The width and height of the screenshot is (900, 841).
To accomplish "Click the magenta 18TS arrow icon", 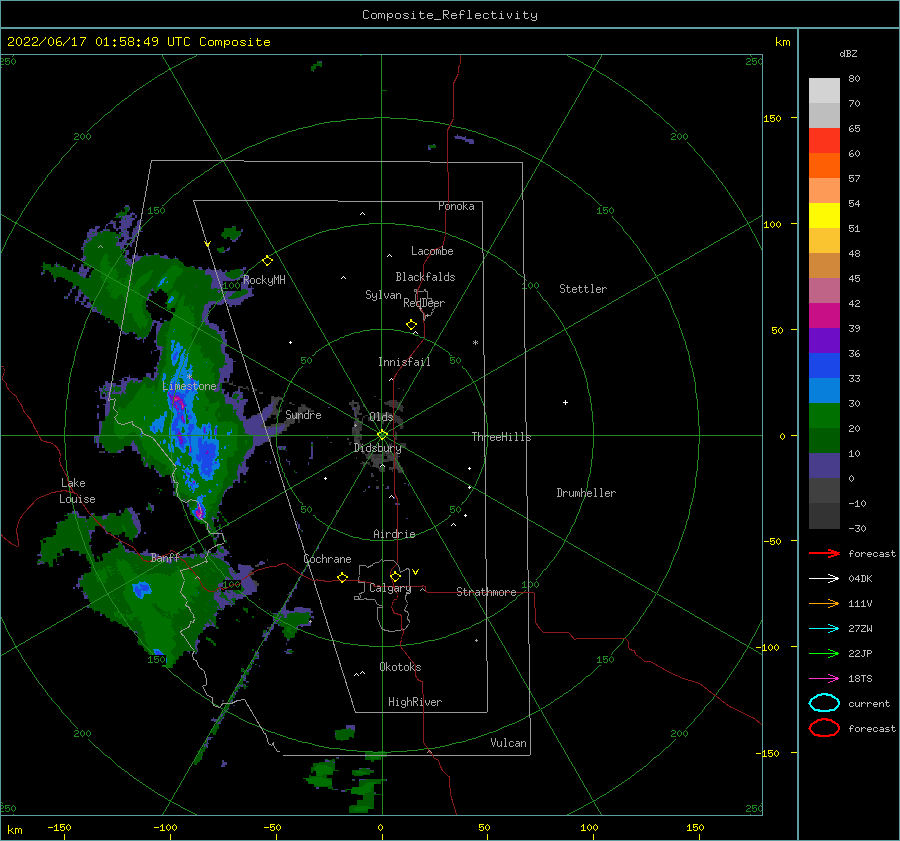I will (824, 679).
